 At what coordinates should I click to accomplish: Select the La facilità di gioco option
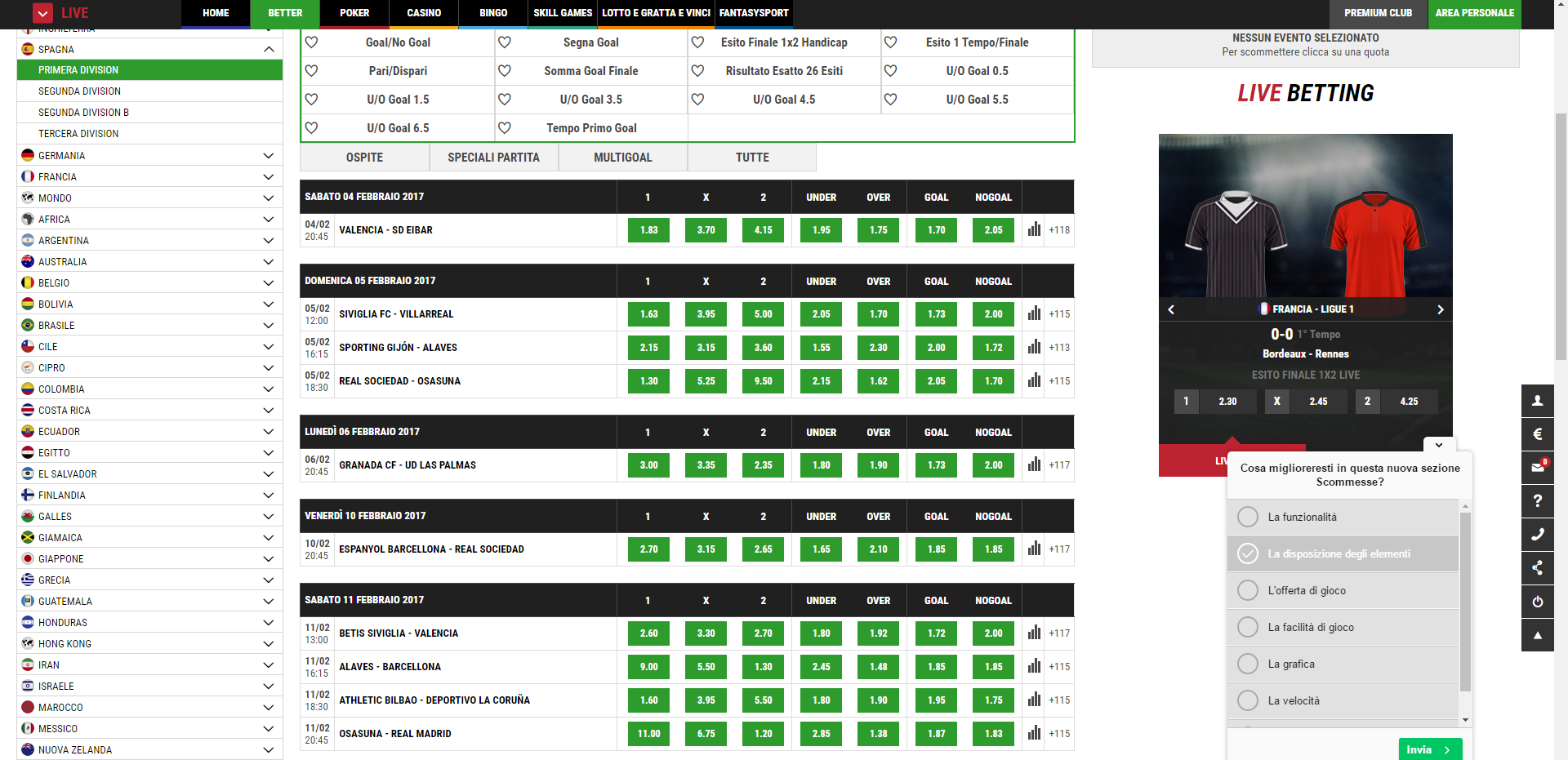(x=1248, y=627)
